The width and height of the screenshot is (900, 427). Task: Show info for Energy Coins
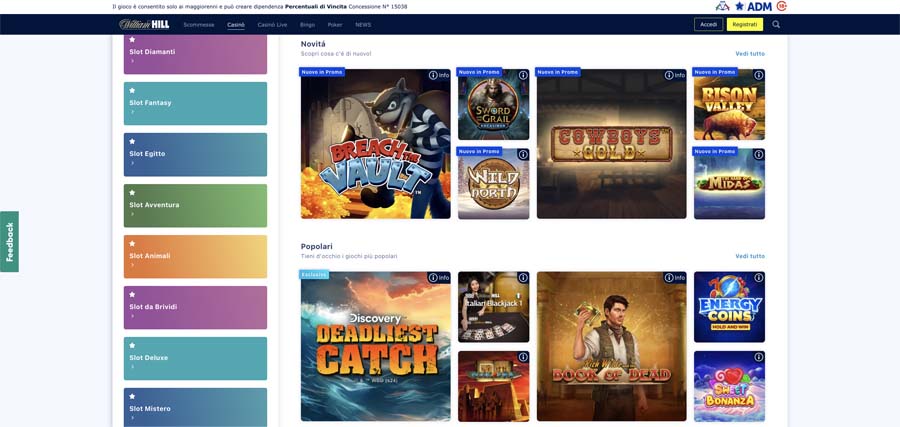(759, 278)
